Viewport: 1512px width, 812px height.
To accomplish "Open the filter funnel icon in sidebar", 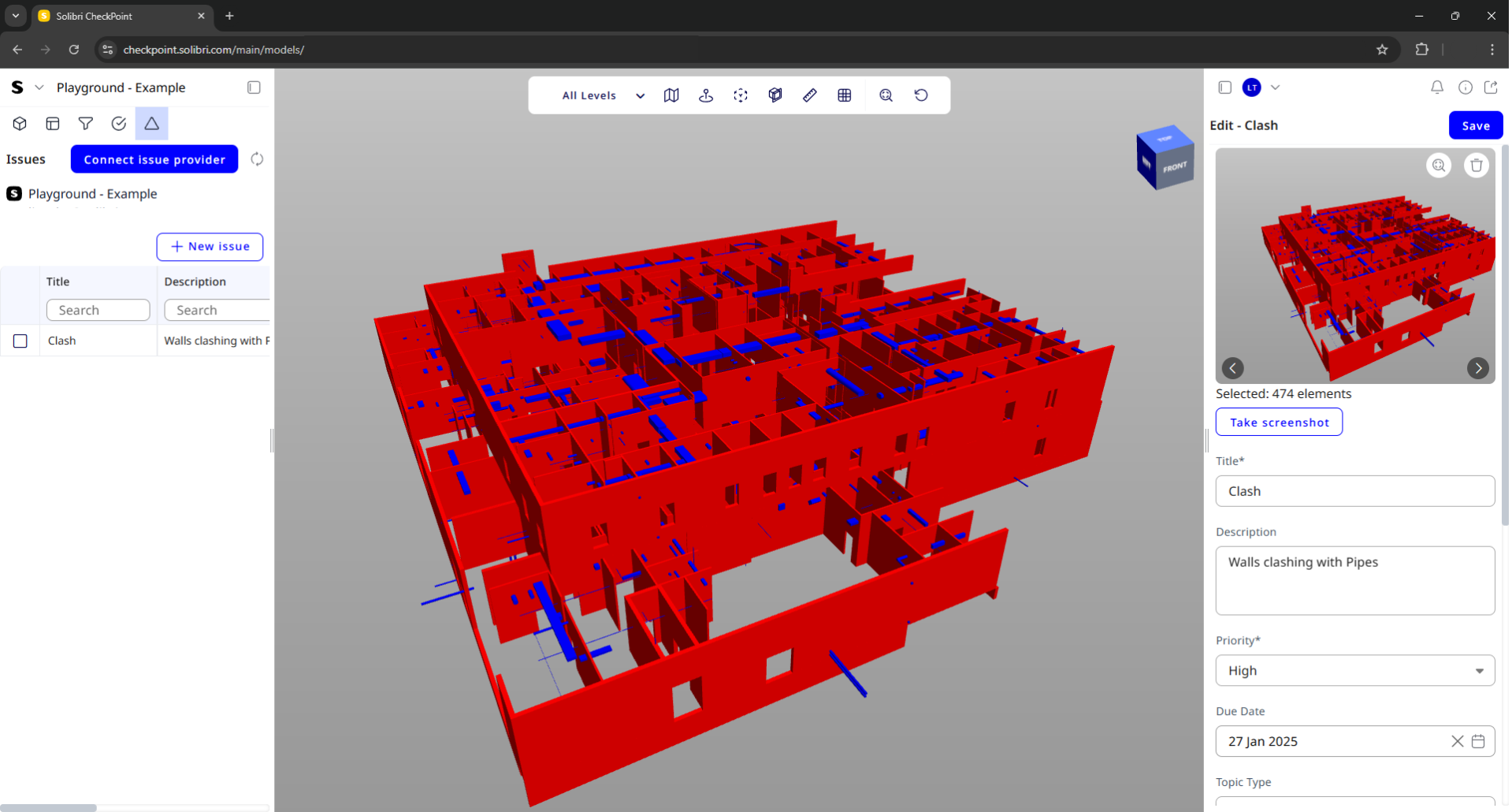I will pyautogui.click(x=86, y=124).
